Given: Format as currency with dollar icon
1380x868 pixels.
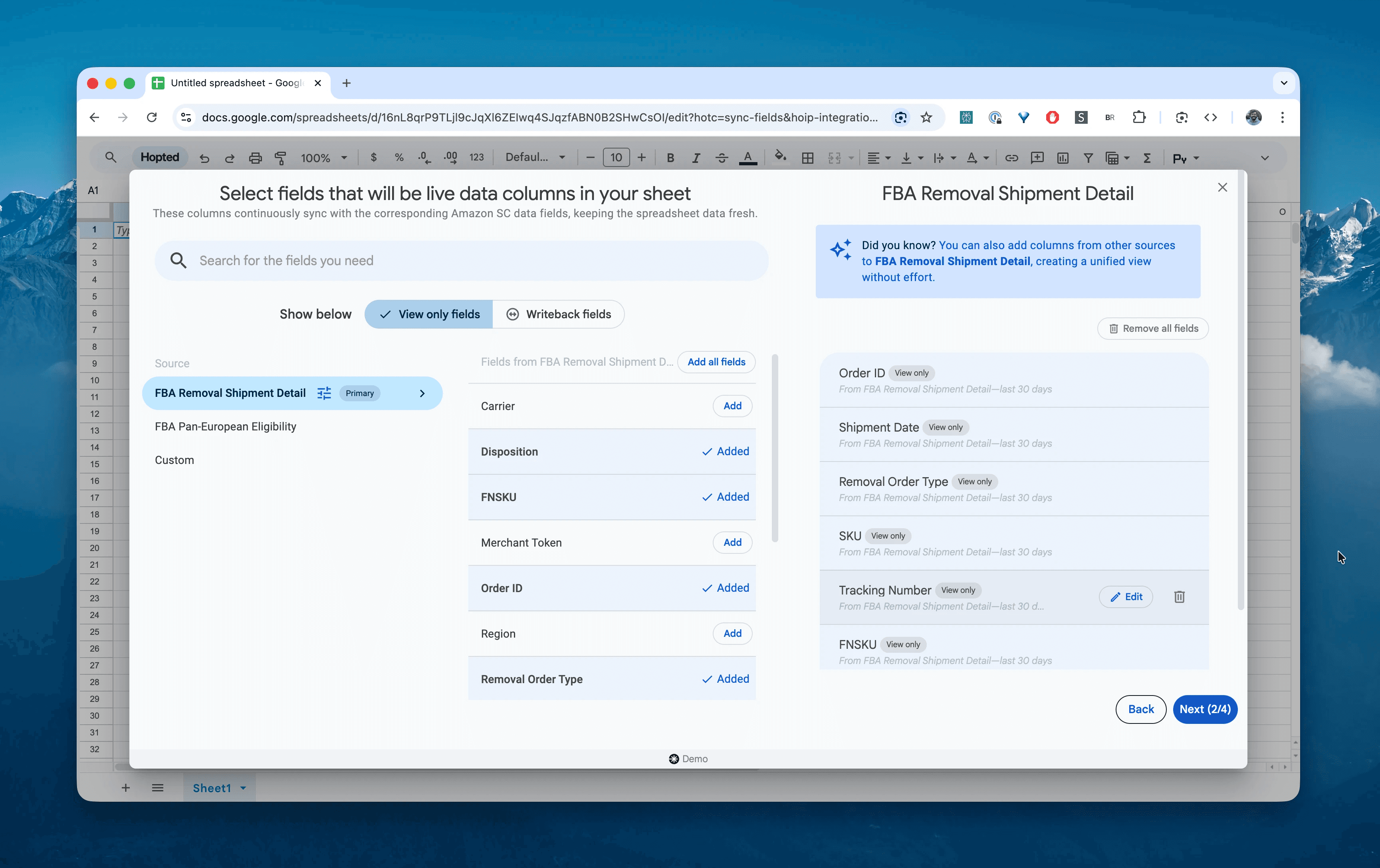Looking at the screenshot, I should [374, 158].
